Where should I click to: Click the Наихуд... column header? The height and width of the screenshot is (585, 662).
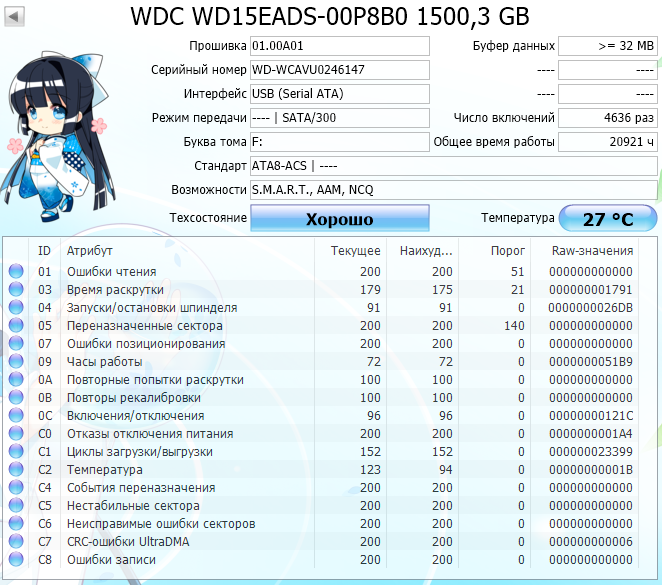[x=426, y=251]
